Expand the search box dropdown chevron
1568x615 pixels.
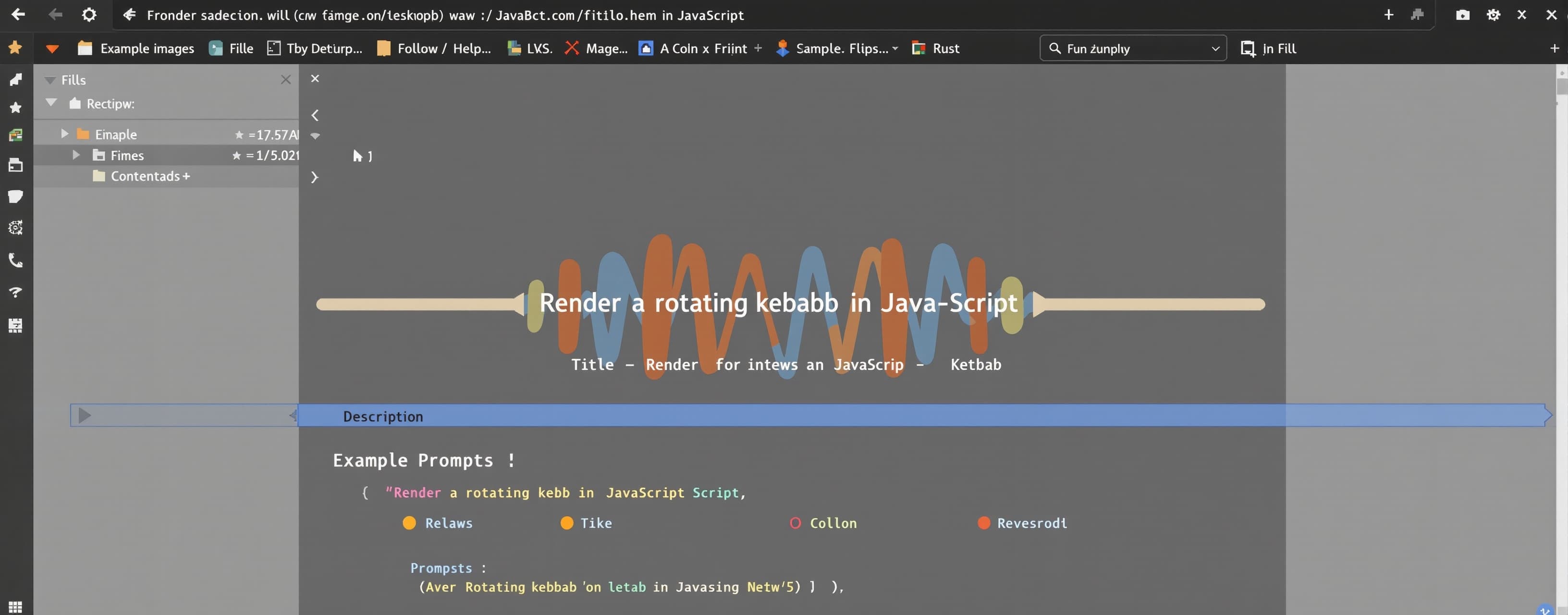[1215, 49]
